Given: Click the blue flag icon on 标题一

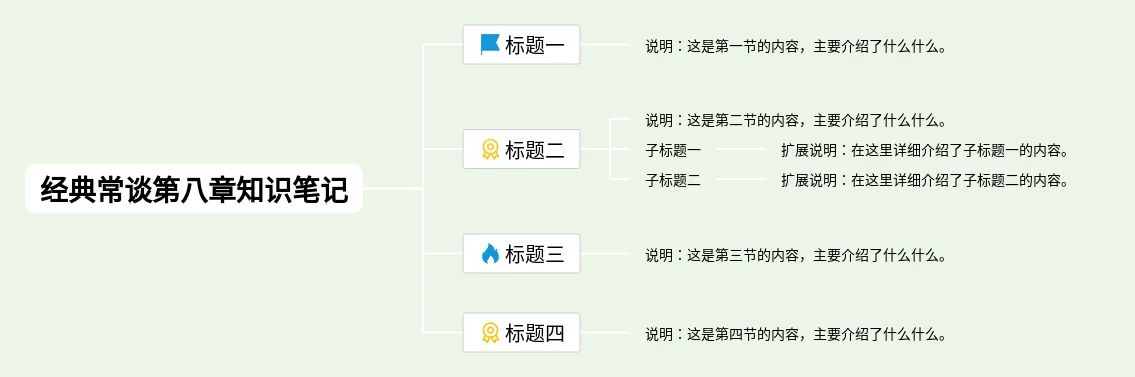Looking at the screenshot, I should tap(490, 45).
